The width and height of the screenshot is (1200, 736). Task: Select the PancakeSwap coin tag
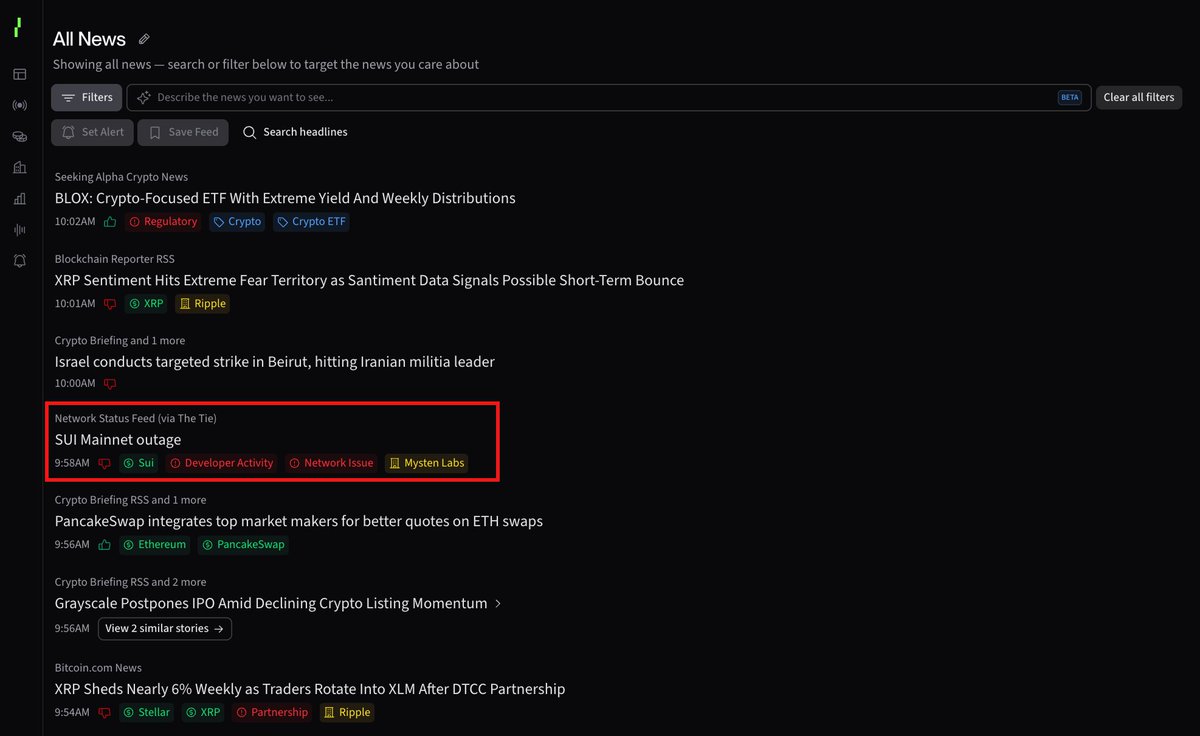pyautogui.click(x=243, y=545)
